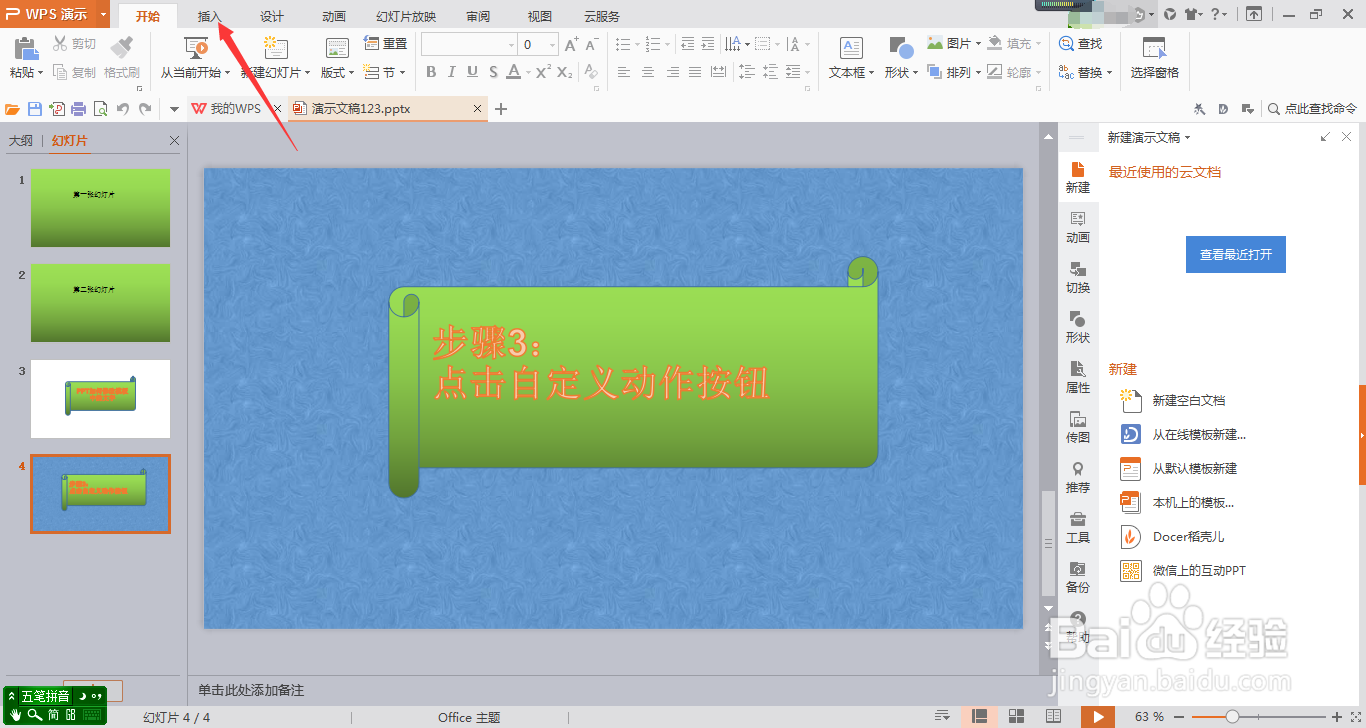The image size is (1366, 728).
Task: Open the 工具 tools sidebar panel
Action: (1078, 527)
